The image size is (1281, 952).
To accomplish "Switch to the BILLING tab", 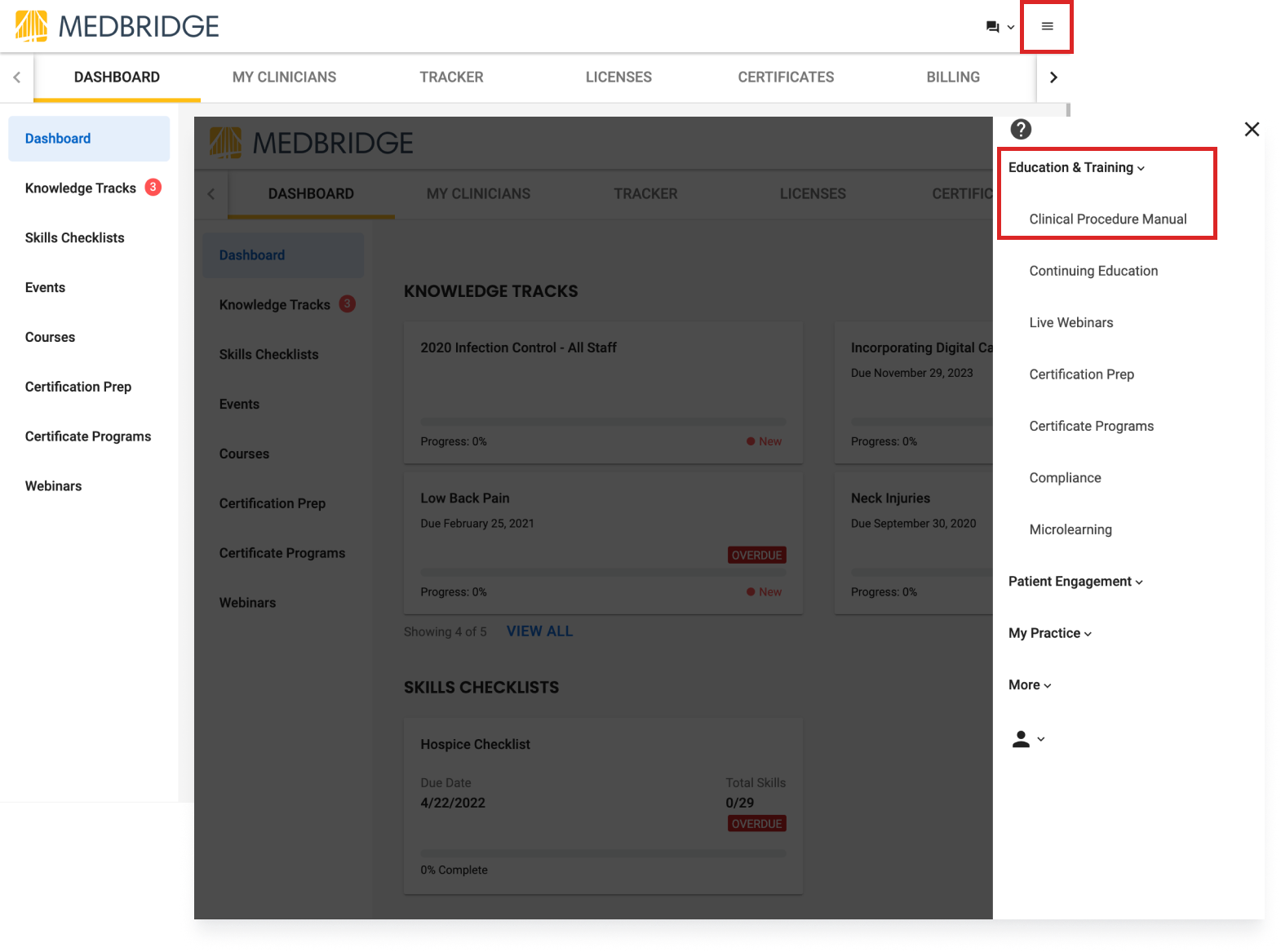I will [953, 77].
